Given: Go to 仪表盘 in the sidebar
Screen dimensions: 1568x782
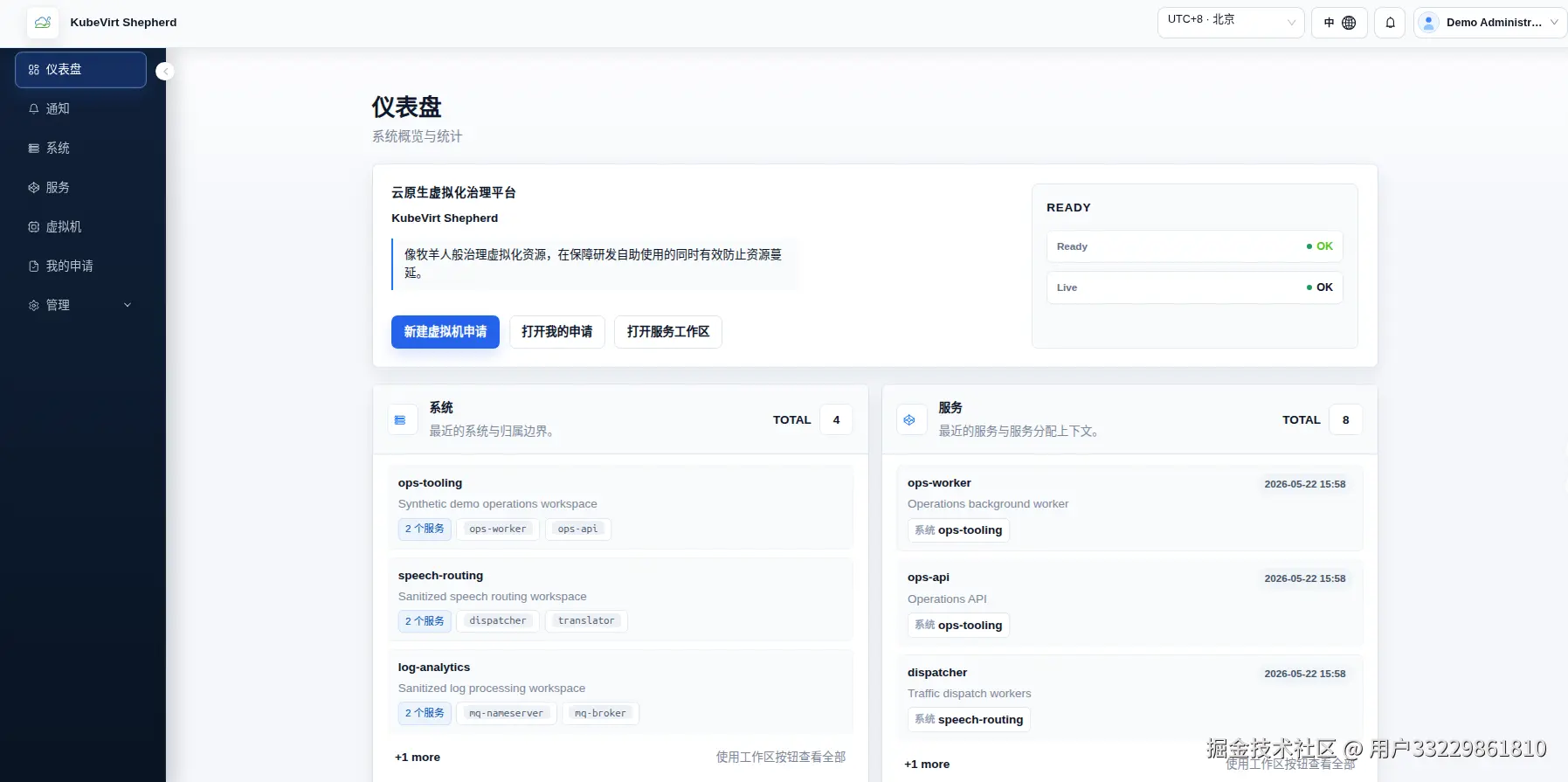Looking at the screenshot, I should tap(80, 70).
